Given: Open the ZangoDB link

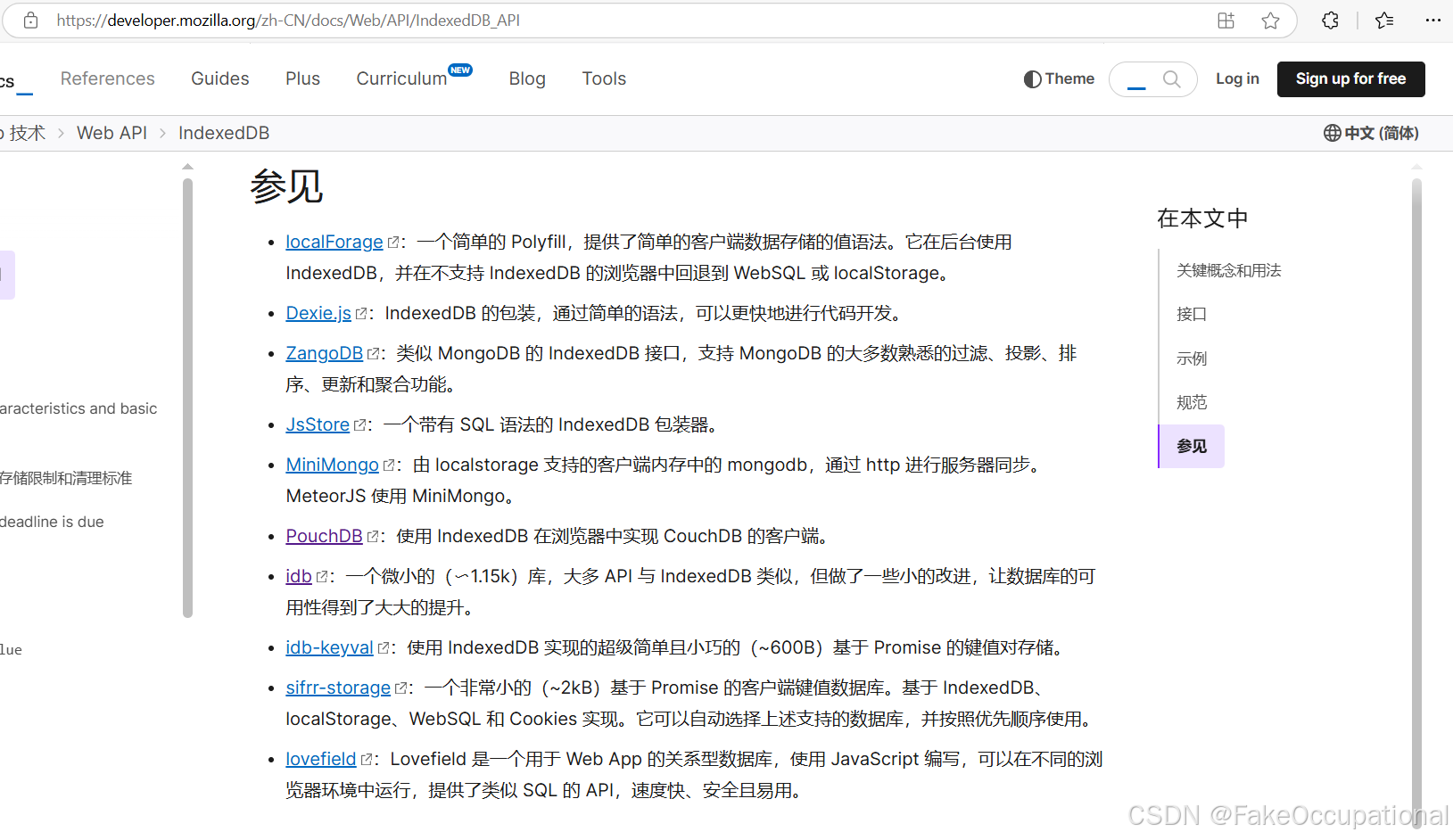Looking at the screenshot, I should pos(325,353).
